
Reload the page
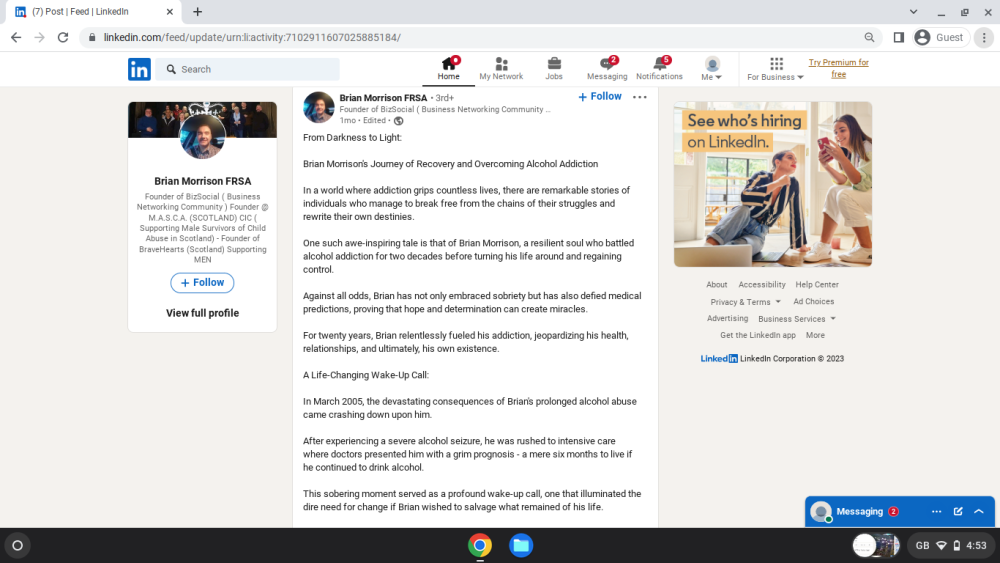pyautogui.click(x=62, y=38)
